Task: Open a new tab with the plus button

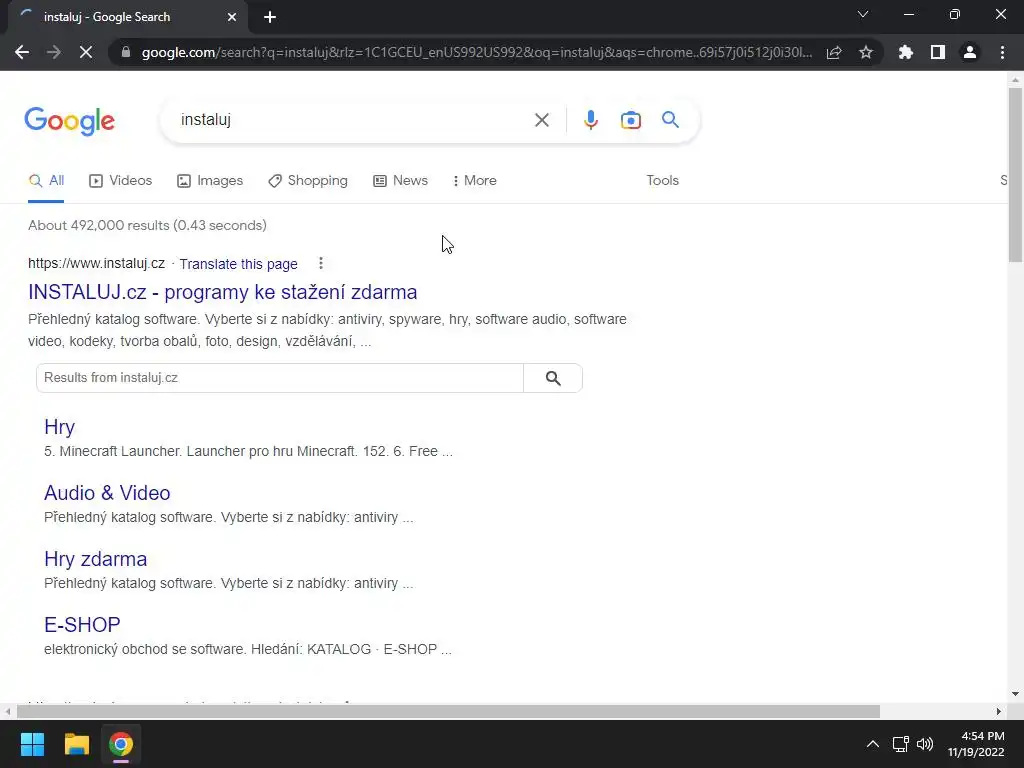Action: click(270, 17)
